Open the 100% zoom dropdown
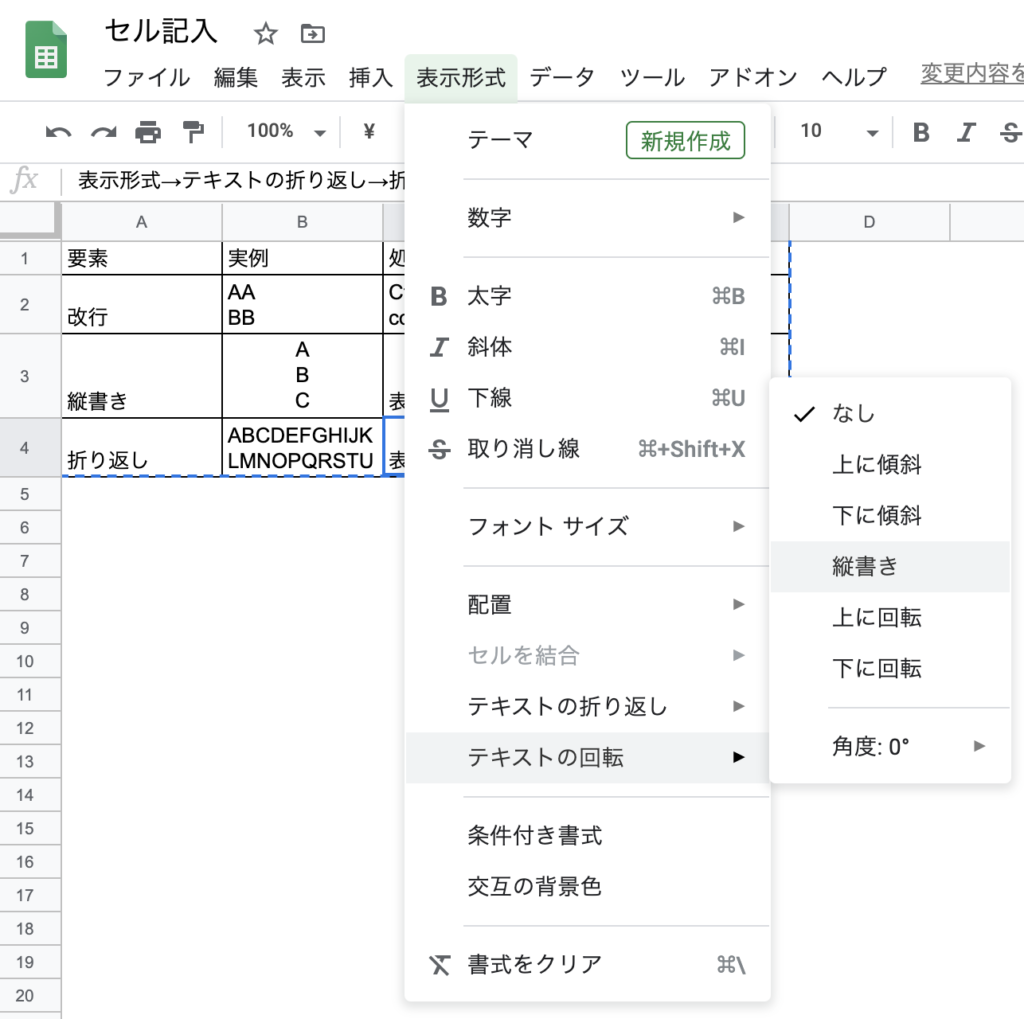Screen dimensions: 1024x1019 [x=286, y=131]
